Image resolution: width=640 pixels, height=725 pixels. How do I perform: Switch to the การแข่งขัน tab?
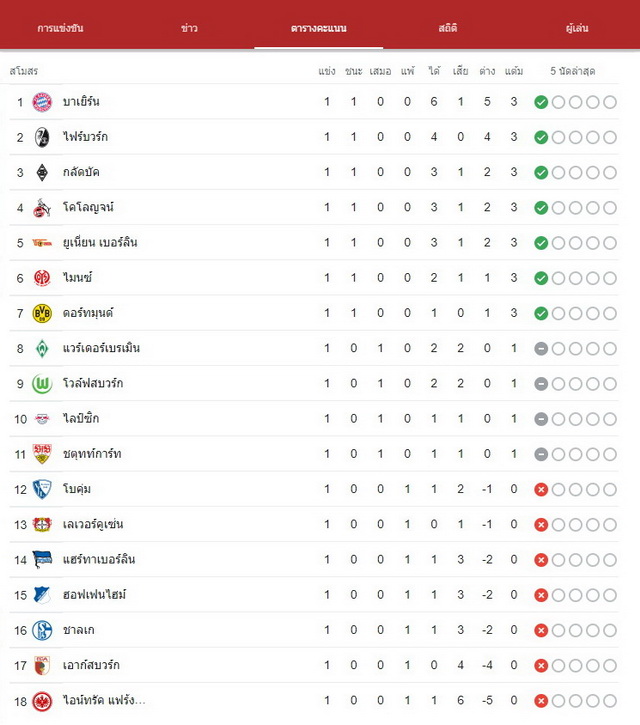[60, 28]
